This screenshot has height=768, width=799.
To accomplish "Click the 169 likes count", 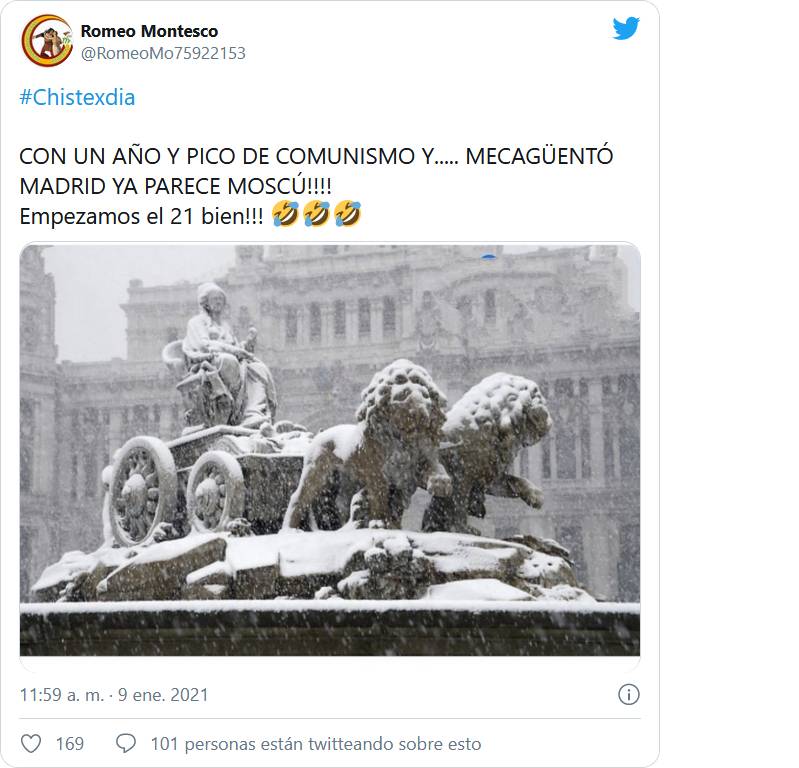I will click(x=70, y=744).
